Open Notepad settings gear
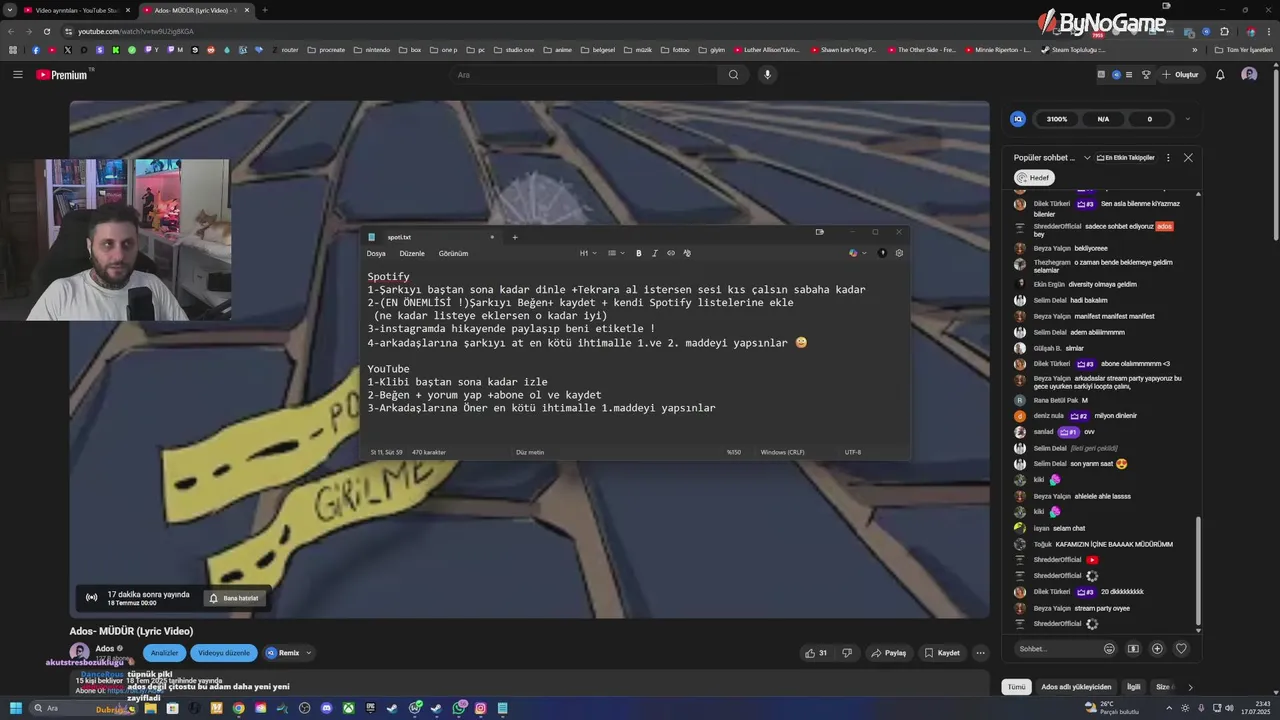The height and width of the screenshot is (720, 1280). coord(899,253)
